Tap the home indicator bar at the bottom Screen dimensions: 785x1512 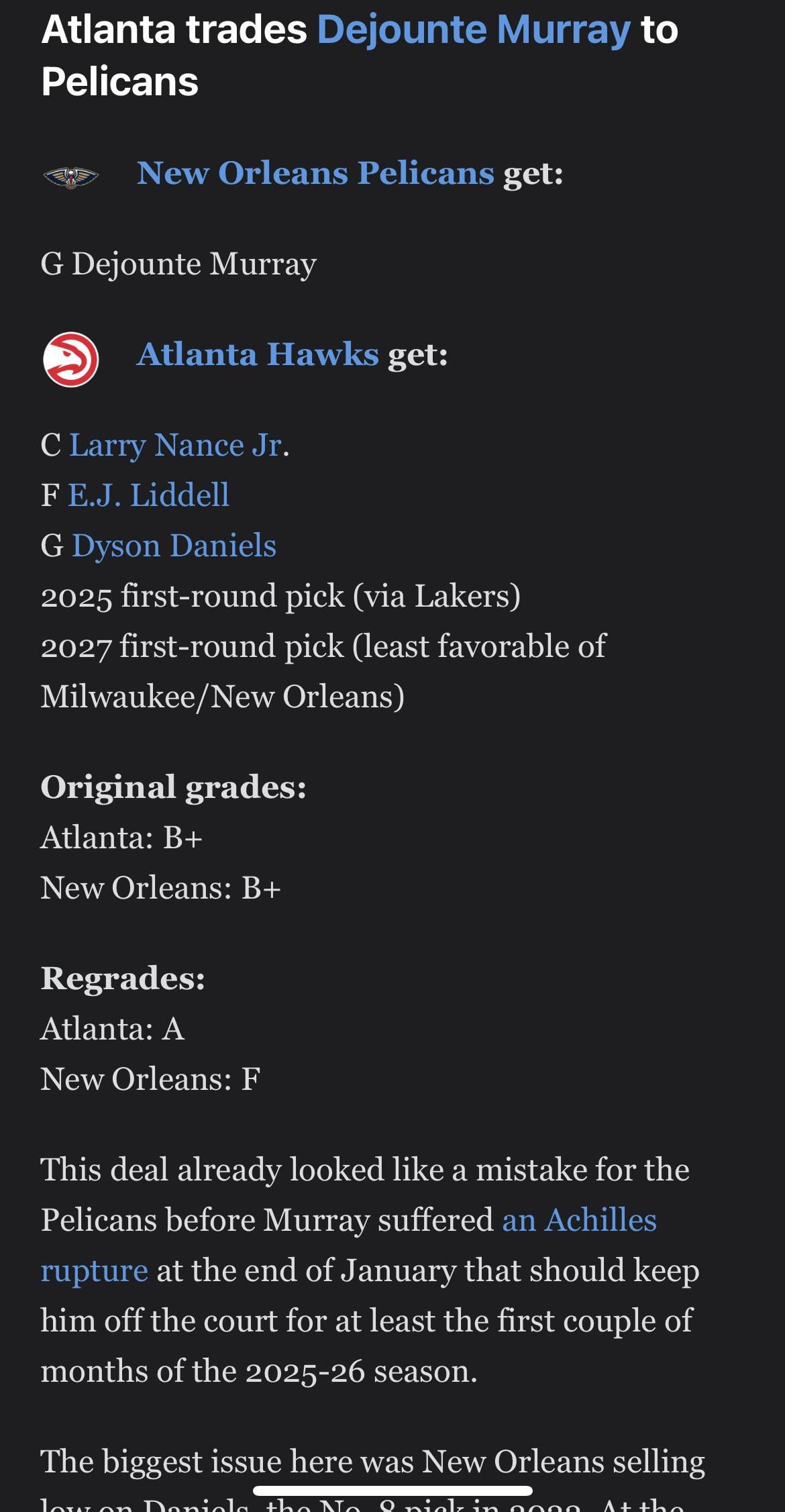[x=392, y=1491]
